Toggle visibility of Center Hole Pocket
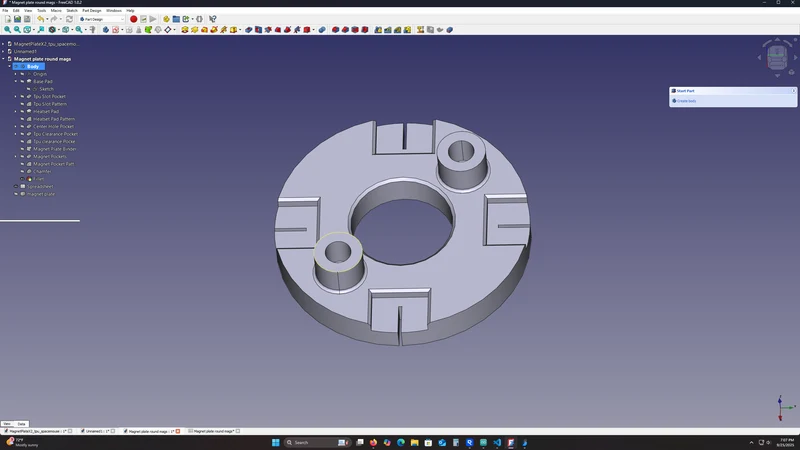Screen dimensions: 800x450 (x=22, y=127)
